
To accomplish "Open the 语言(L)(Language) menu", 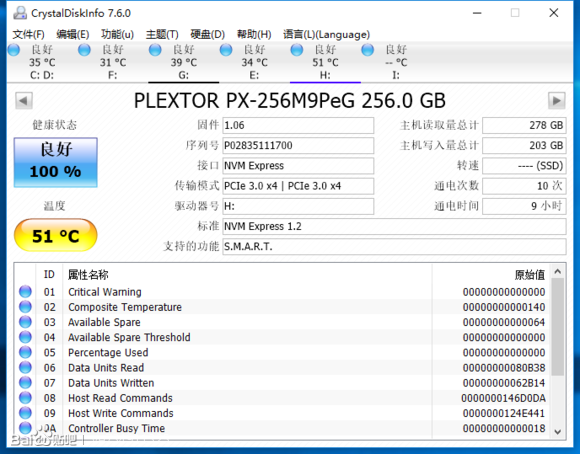I will 326,34.
